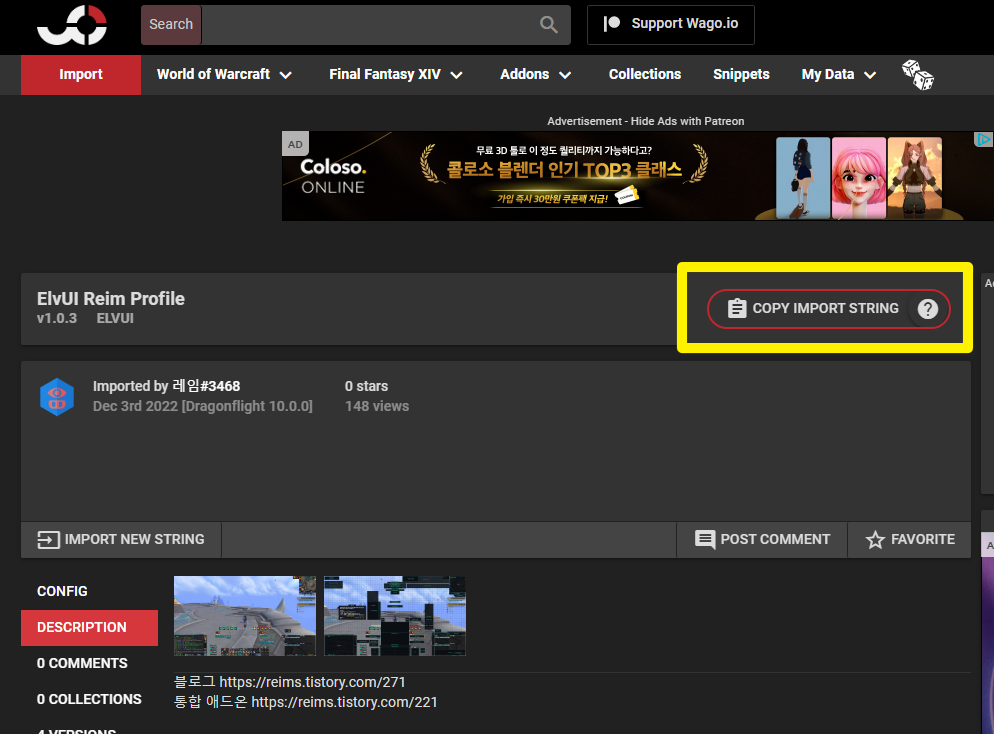Click the Post Comment speech bubble icon
Image resolution: width=994 pixels, height=734 pixels.
705,539
